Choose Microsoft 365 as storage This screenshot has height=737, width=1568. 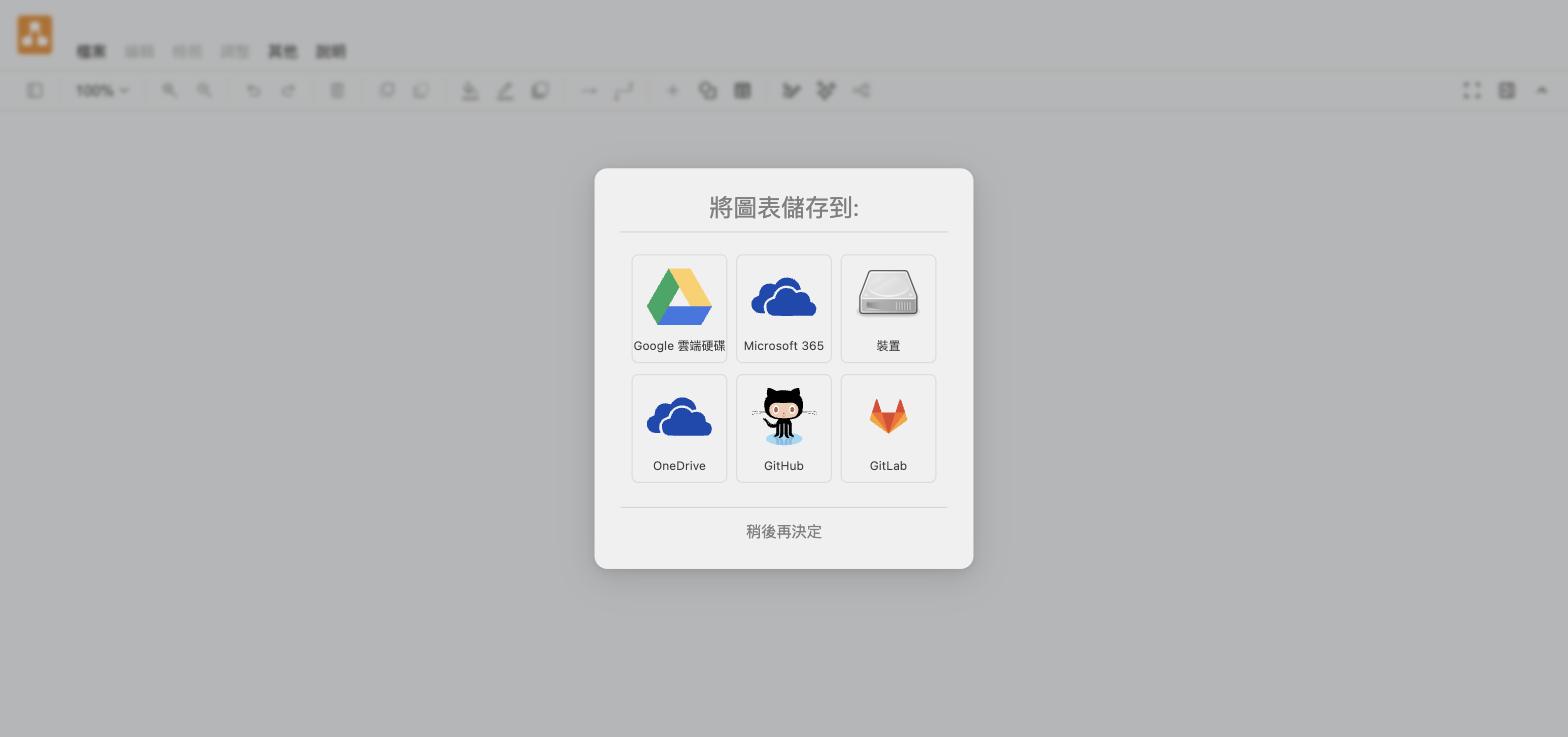[x=784, y=308]
